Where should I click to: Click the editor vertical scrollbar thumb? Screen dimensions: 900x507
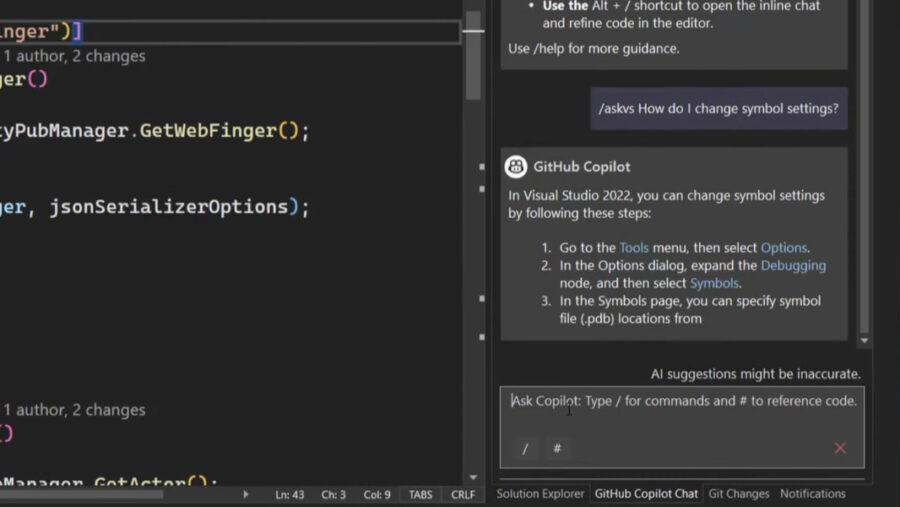point(473,56)
